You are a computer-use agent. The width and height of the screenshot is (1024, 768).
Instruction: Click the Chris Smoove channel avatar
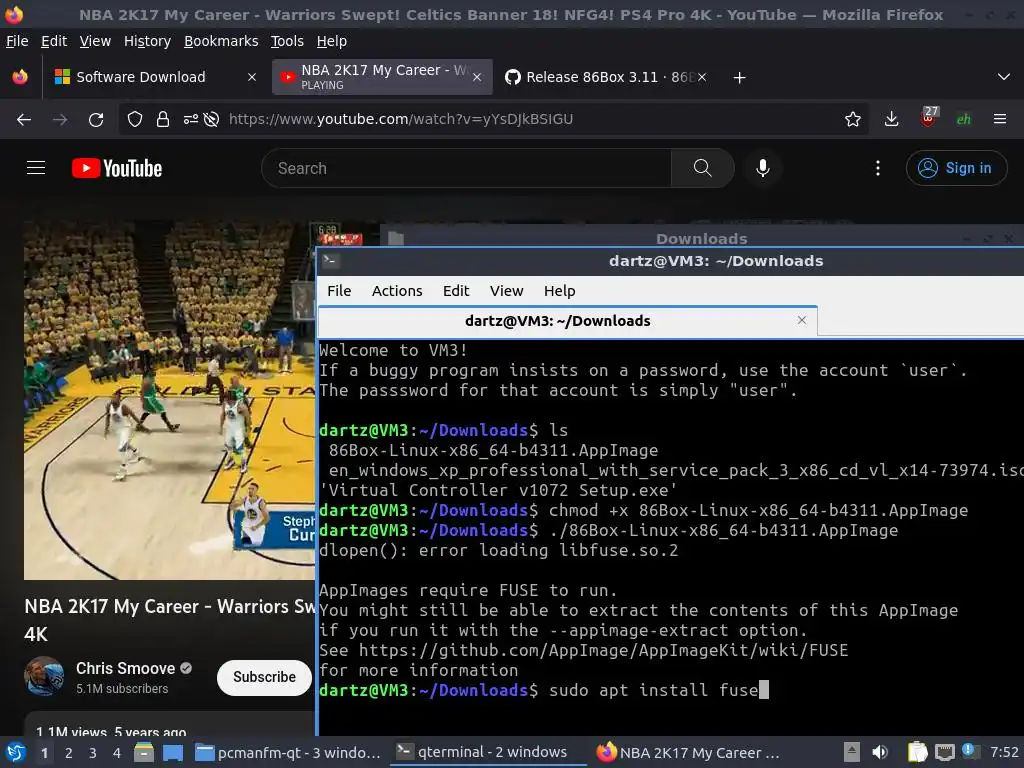click(x=44, y=676)
